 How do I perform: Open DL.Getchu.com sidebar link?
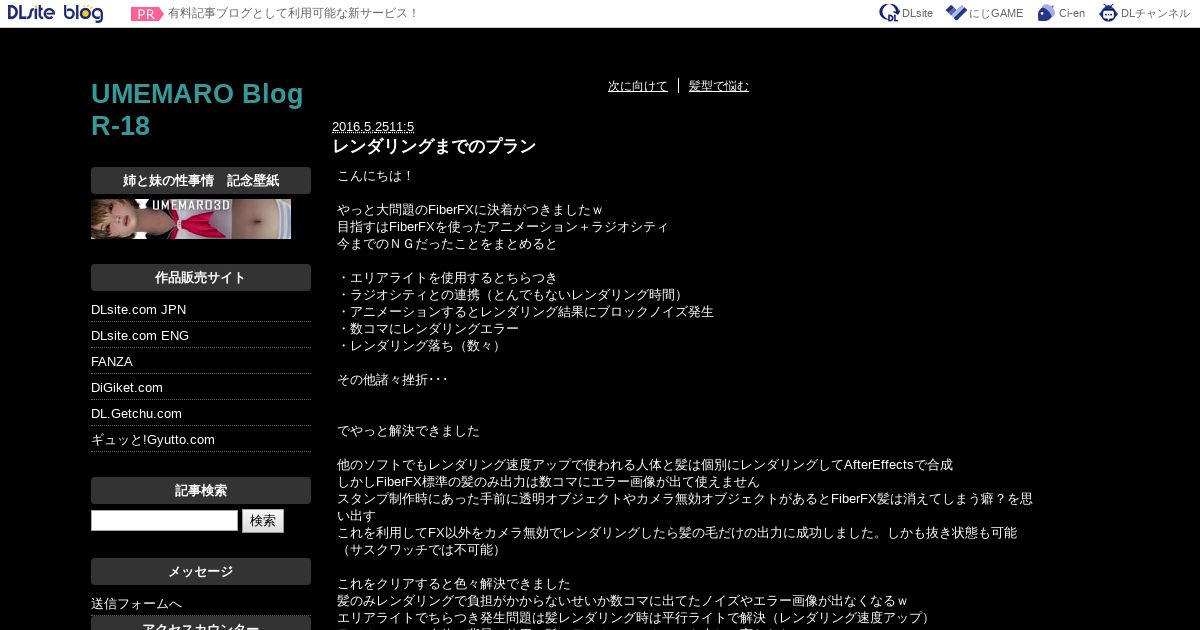tap(136, 414)
